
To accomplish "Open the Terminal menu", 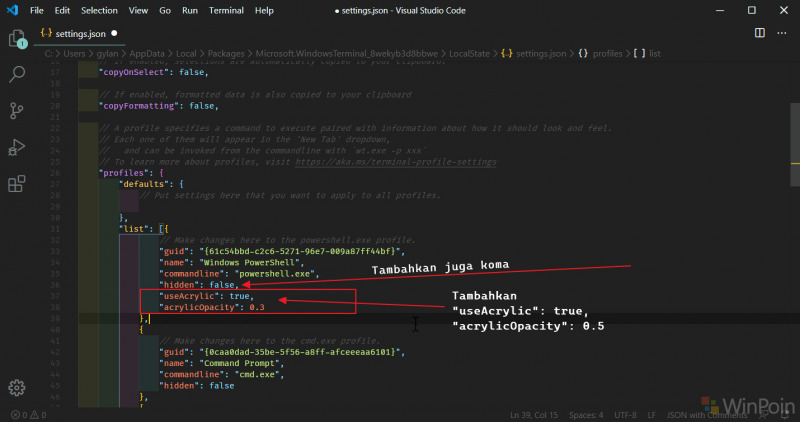I will coord(226,10).
